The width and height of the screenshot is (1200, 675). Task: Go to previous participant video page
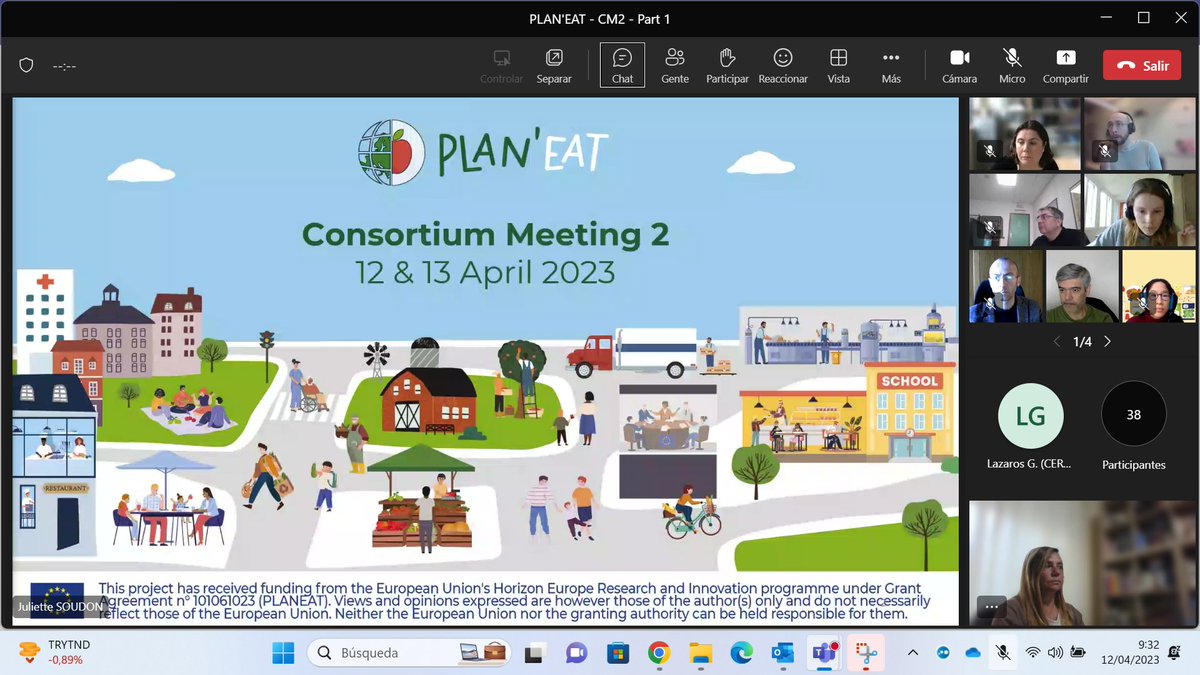[1058, 342]
